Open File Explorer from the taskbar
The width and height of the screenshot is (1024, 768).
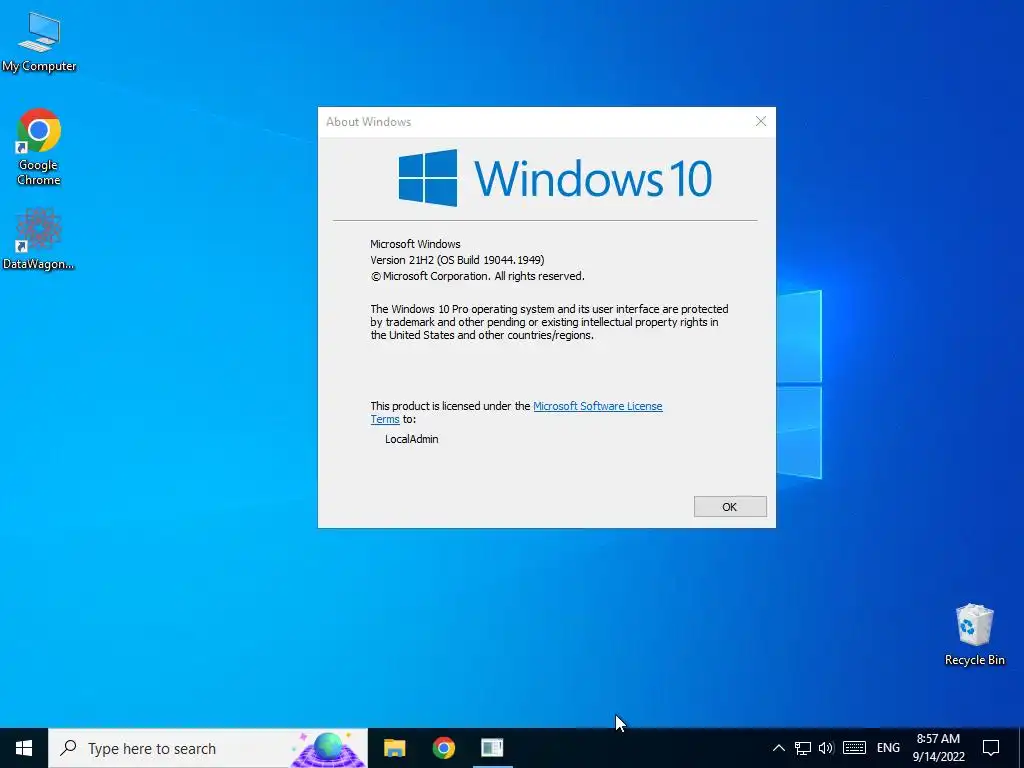pos(394,748)
